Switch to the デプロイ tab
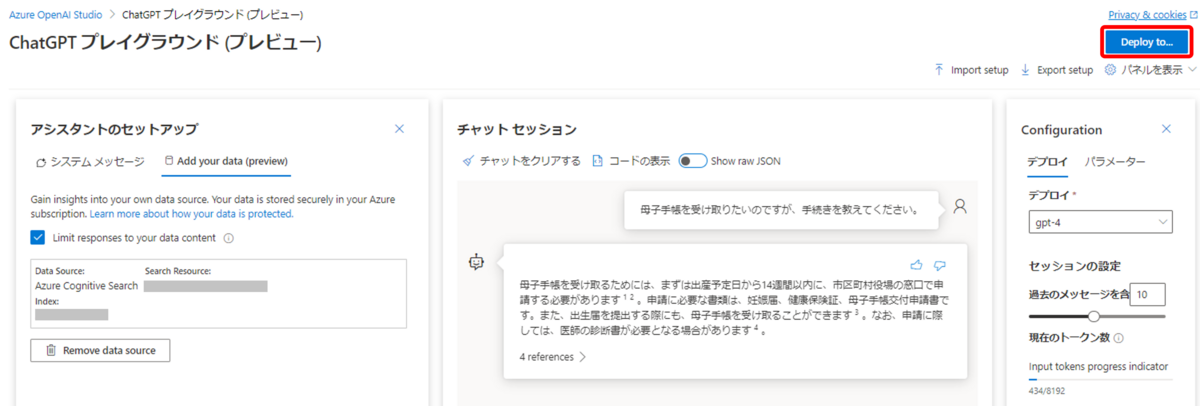Image resolution: width=1200 pixels, height=406 pixels. point(1047,161)
